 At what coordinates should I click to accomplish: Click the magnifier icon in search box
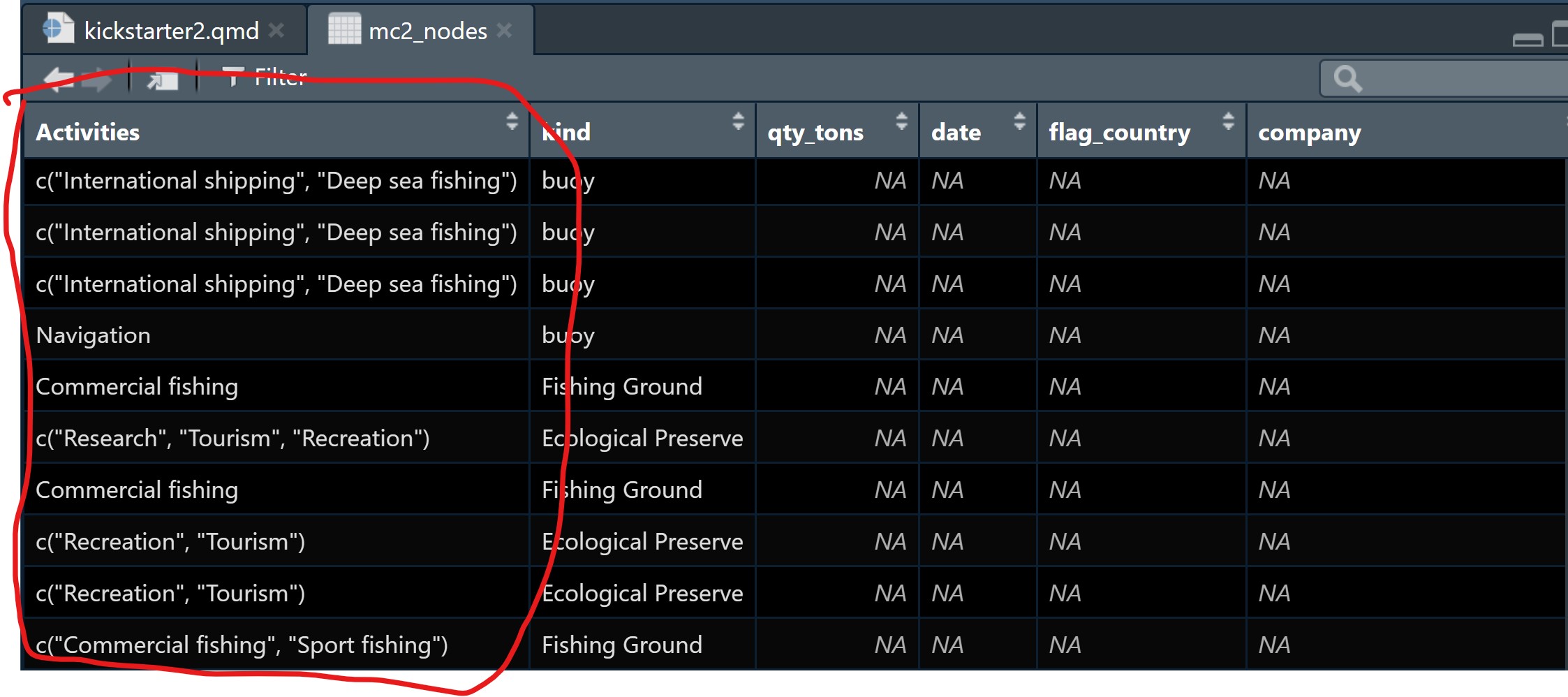click(1347, 78)
